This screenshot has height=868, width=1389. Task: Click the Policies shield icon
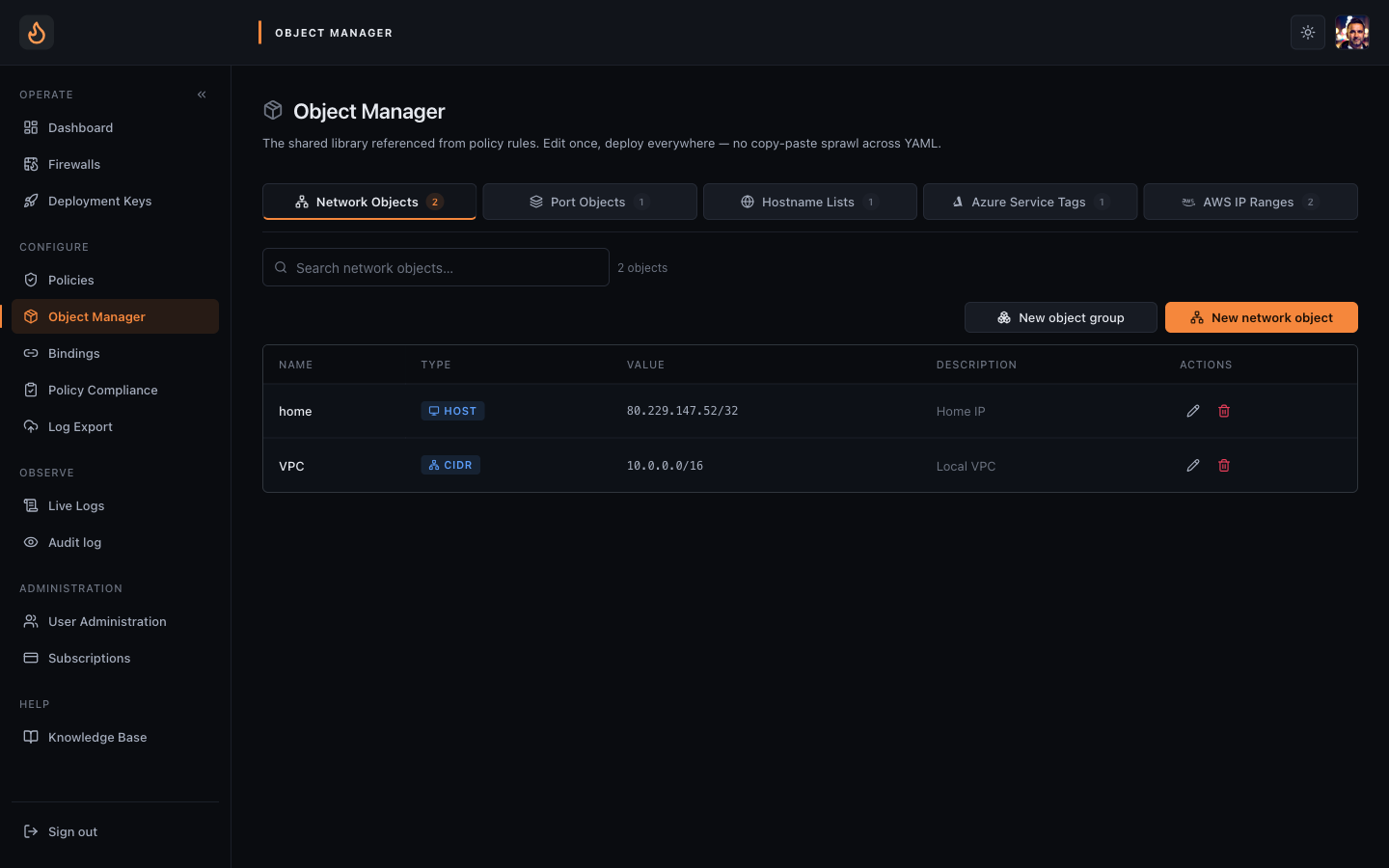click(x=31, y=280)
